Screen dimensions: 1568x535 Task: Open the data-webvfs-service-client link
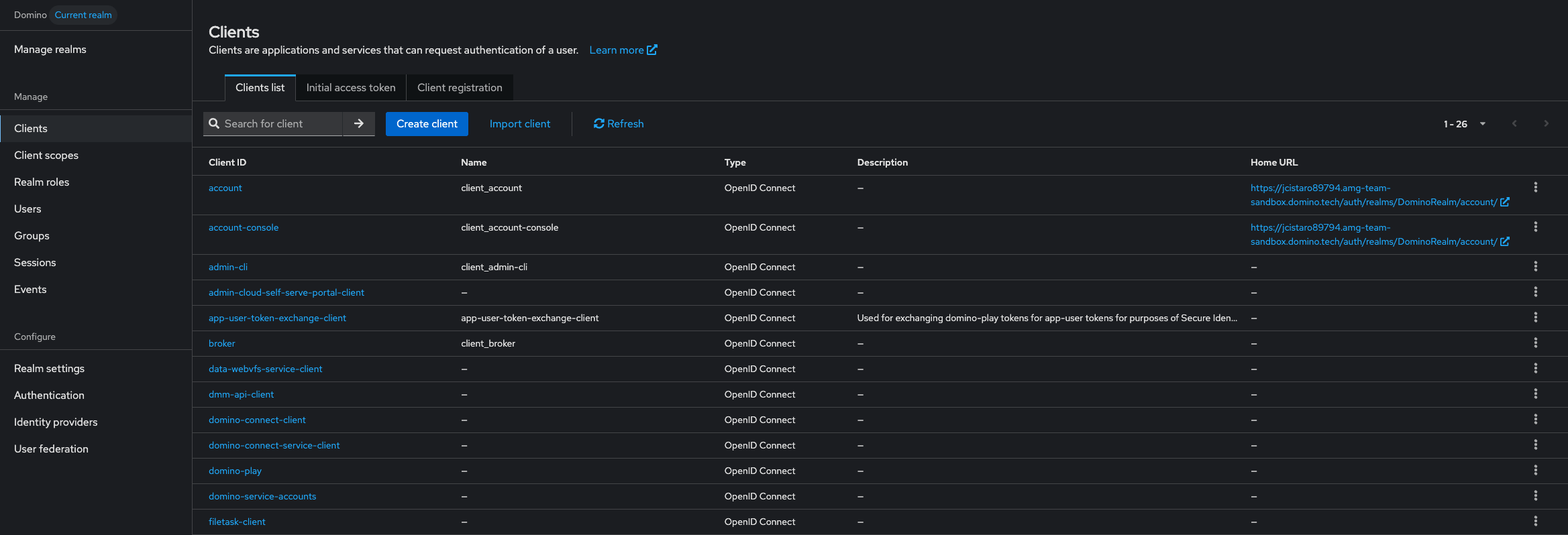click(265, 369)
